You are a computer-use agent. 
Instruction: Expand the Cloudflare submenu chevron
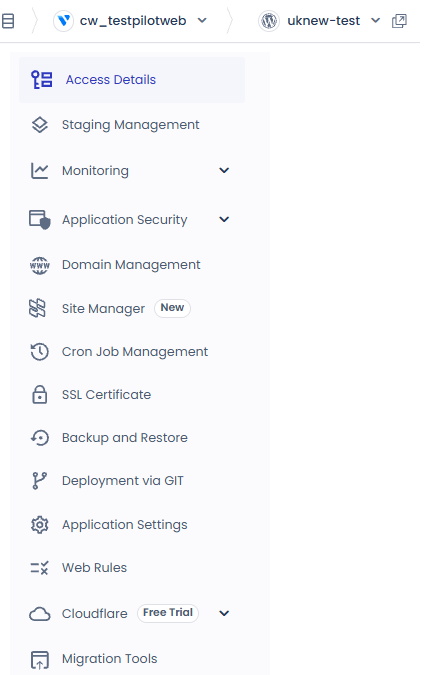[224, 613]
